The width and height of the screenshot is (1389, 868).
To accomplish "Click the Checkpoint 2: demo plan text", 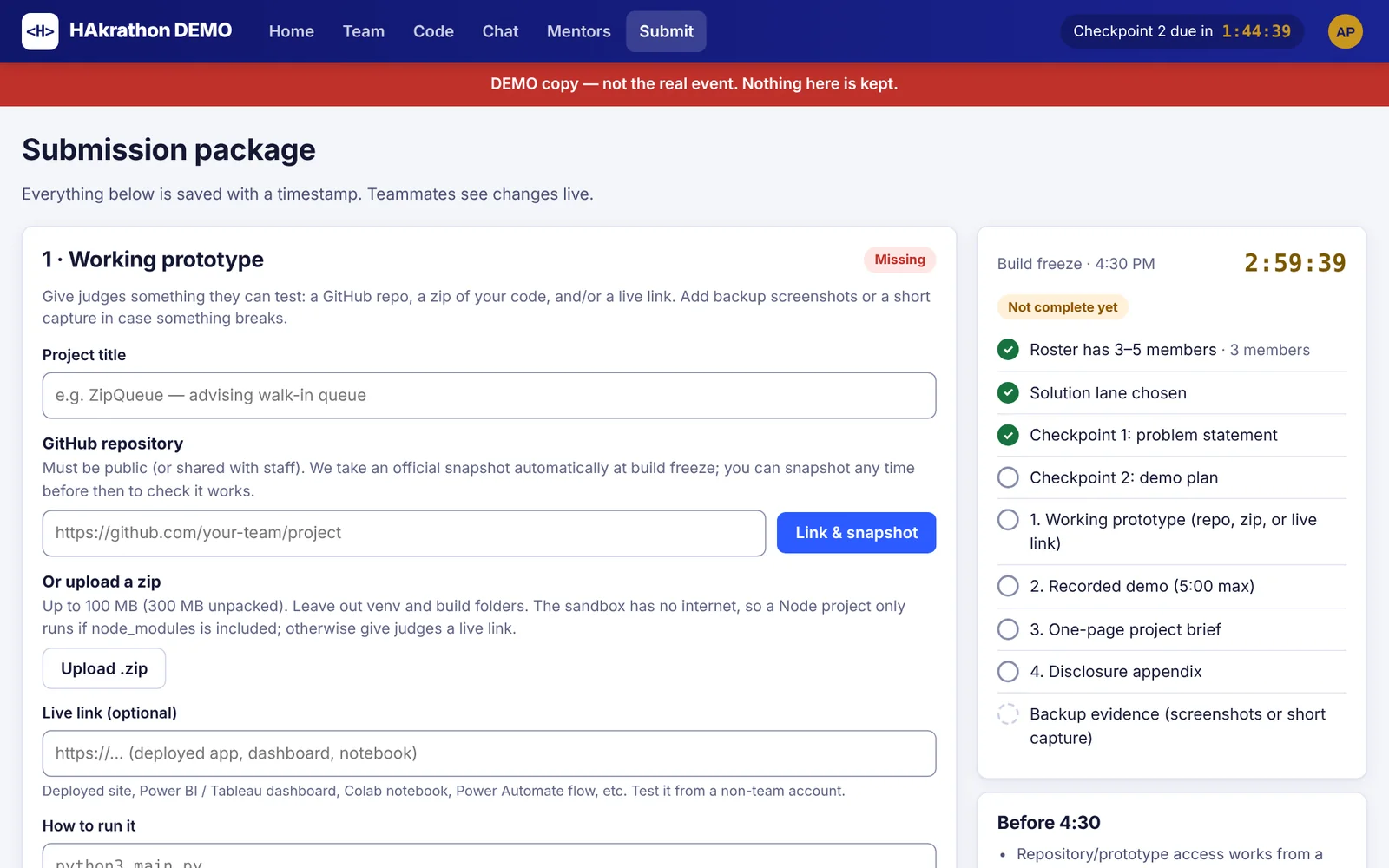I will tap(1123, 477).
